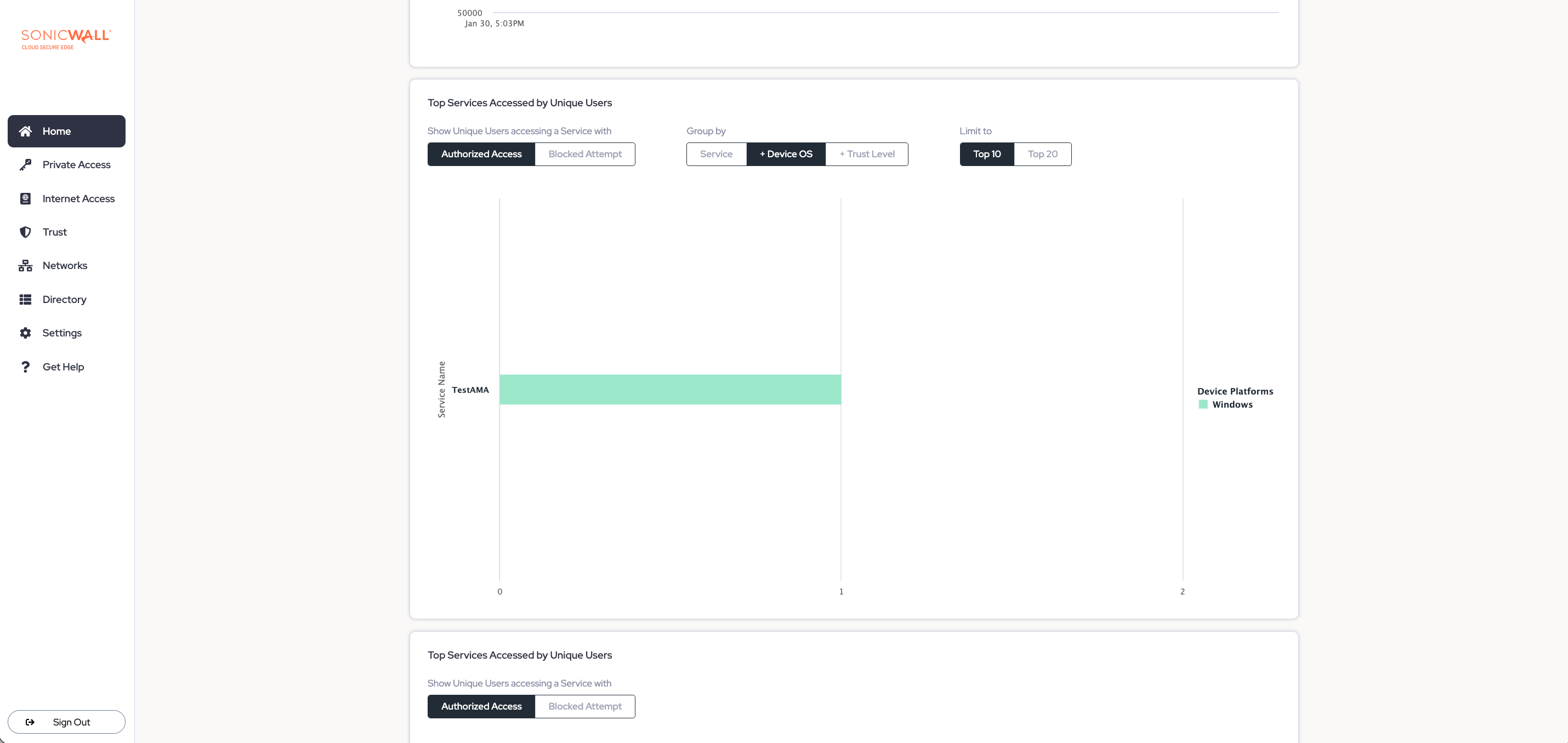The image size is (1568, 743).
Task: Switch the lower chart to Blocked Attempt
Action: point(584,706)
